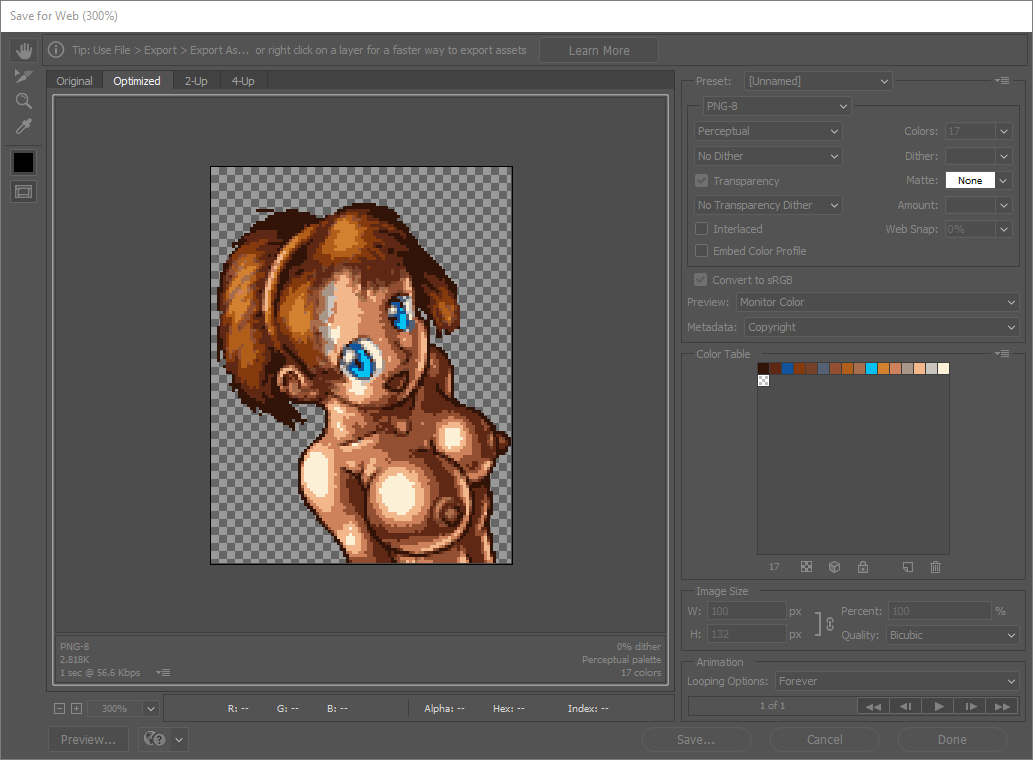Delete the selected color from the Color Table
Image resolution: width=1033 pixels, height=760 pixels.
tap(935, 567)
